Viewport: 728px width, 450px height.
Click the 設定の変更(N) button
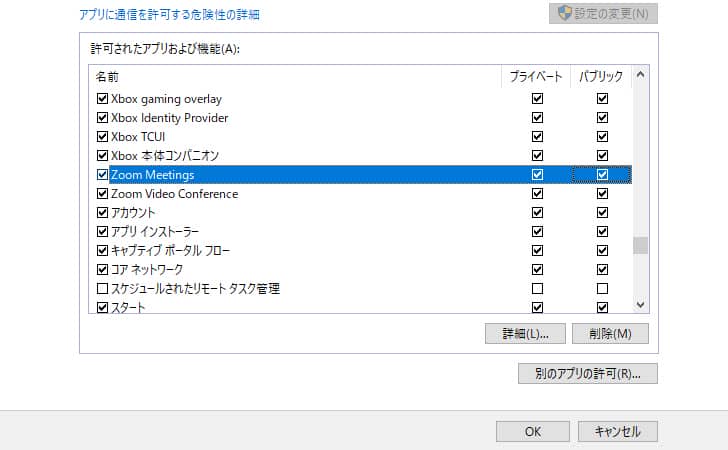603,13
